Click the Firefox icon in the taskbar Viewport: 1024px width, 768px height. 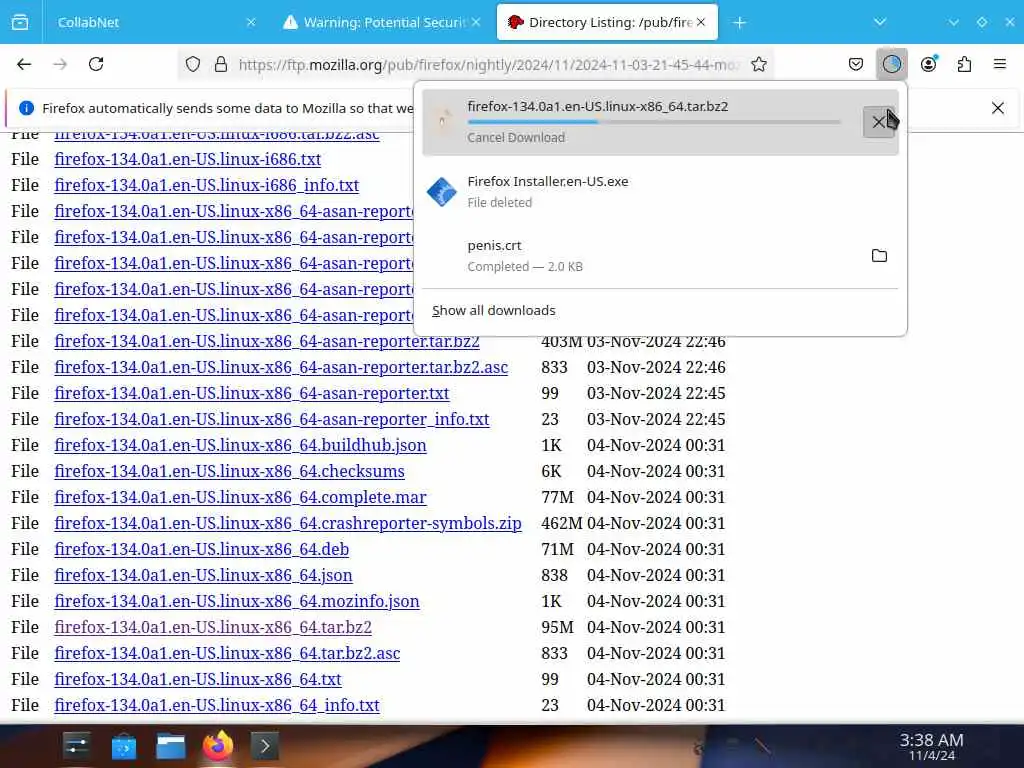217,746
